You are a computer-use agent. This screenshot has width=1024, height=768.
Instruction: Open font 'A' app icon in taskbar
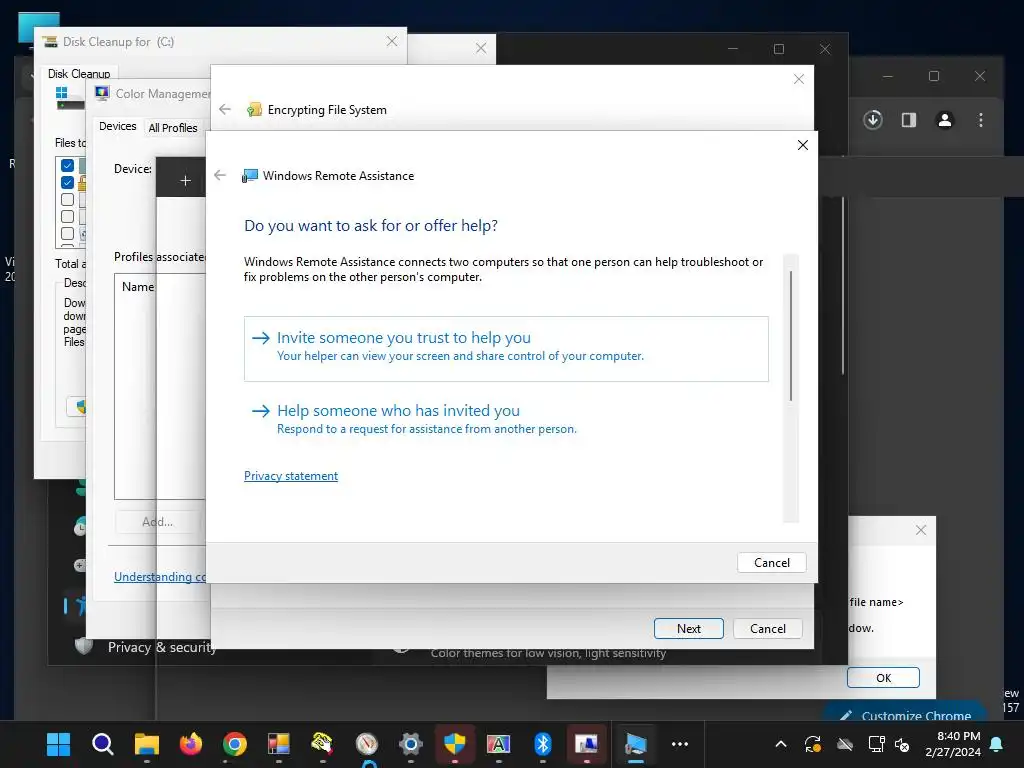pos(498,743)
